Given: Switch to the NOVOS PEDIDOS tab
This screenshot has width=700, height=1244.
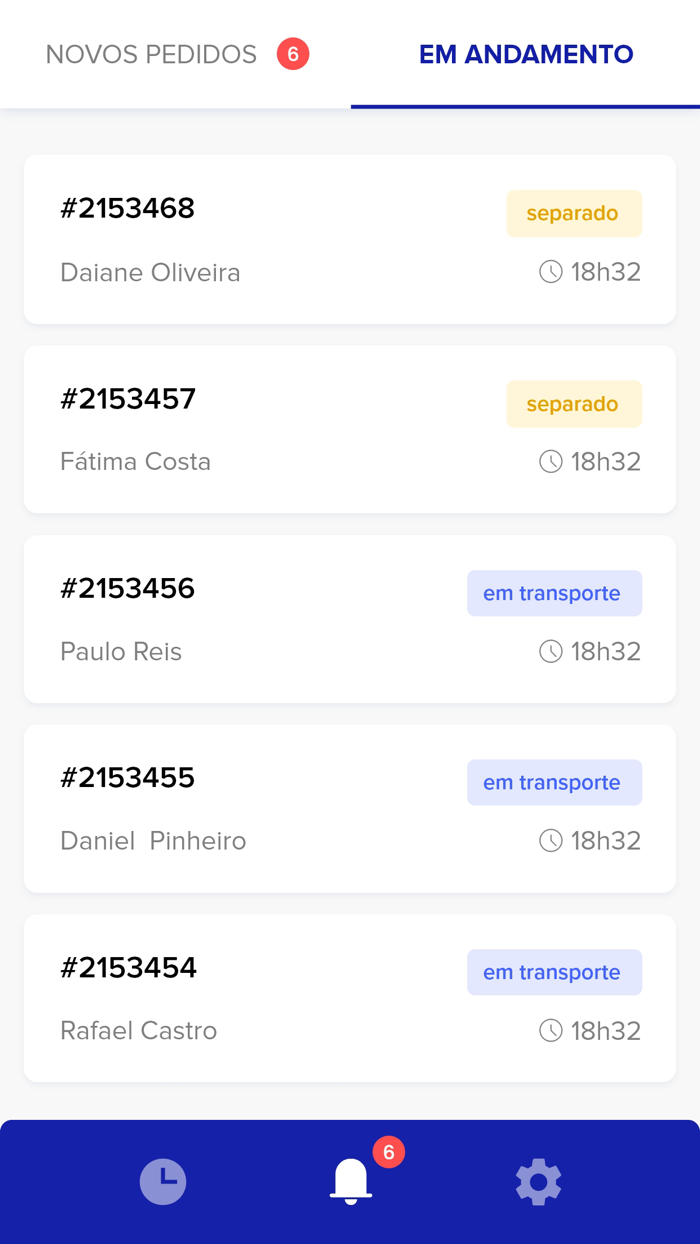Looking at the screenshot, I should pos(150,55).
